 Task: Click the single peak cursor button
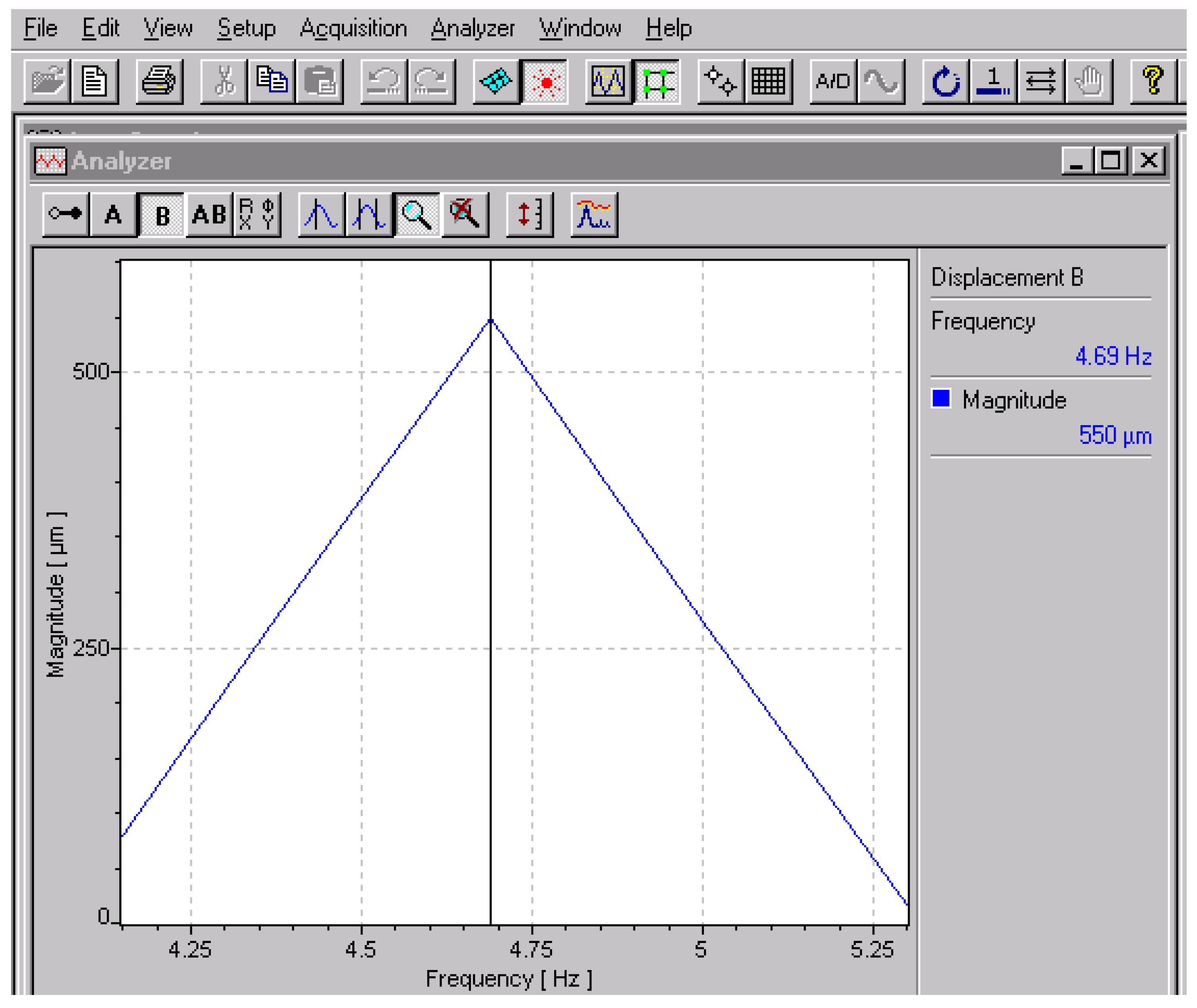(321, 214)
